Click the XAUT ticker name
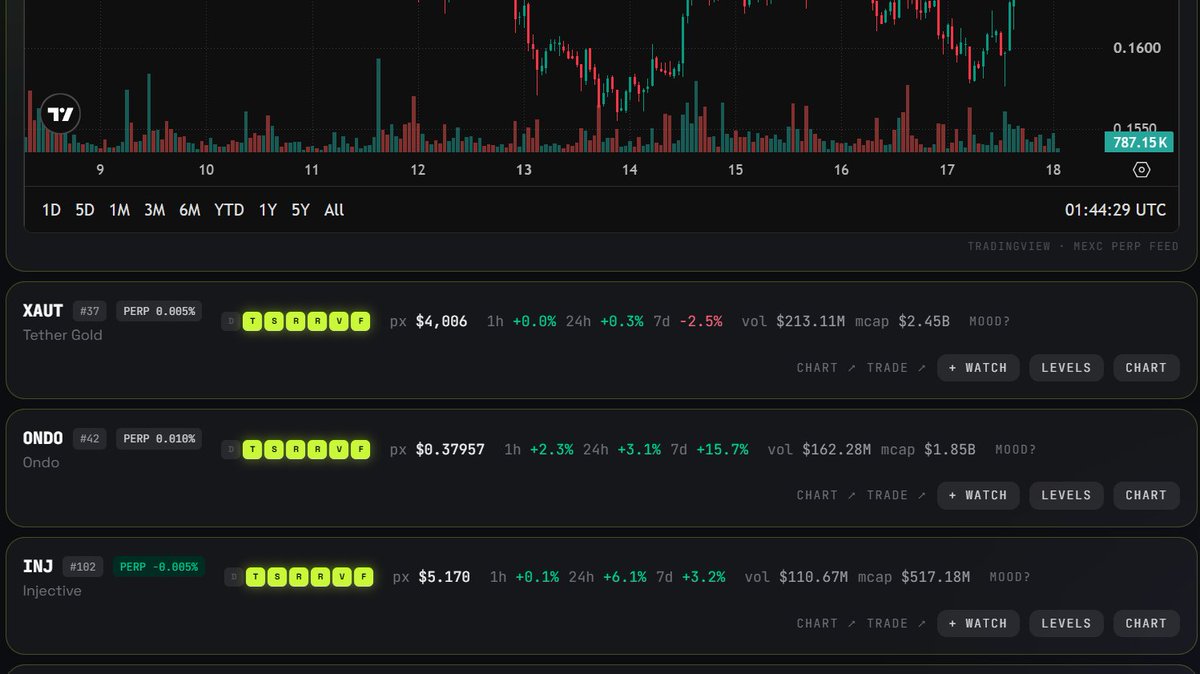The width and height of the screenshot is (1200, 674). [43, 311]
